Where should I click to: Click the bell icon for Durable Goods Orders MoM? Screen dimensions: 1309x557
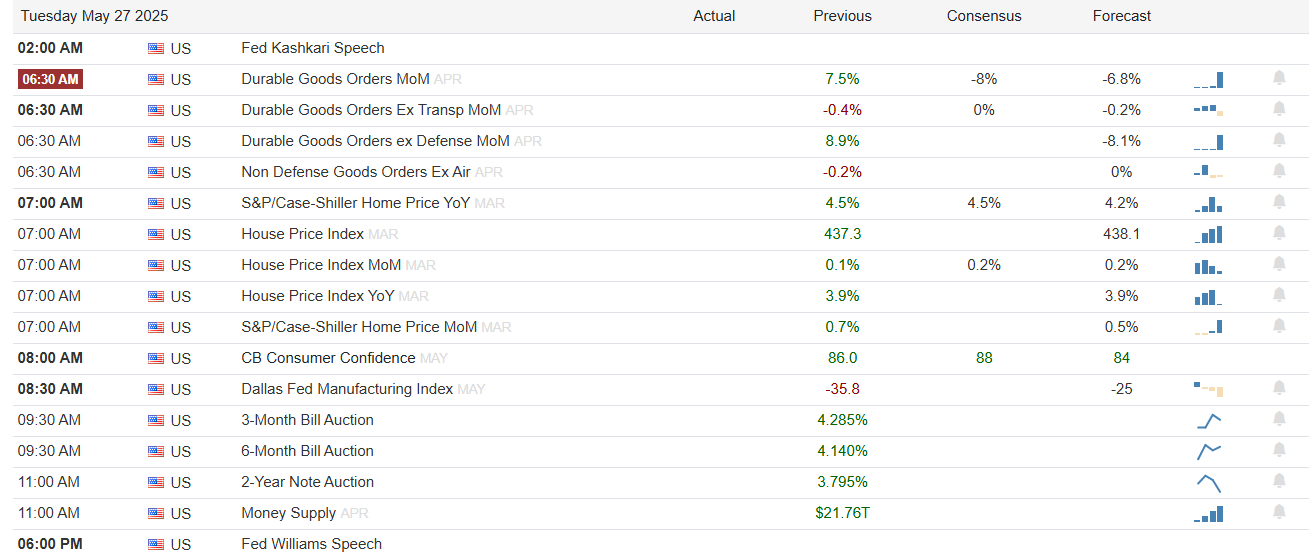click(1278, 78)
